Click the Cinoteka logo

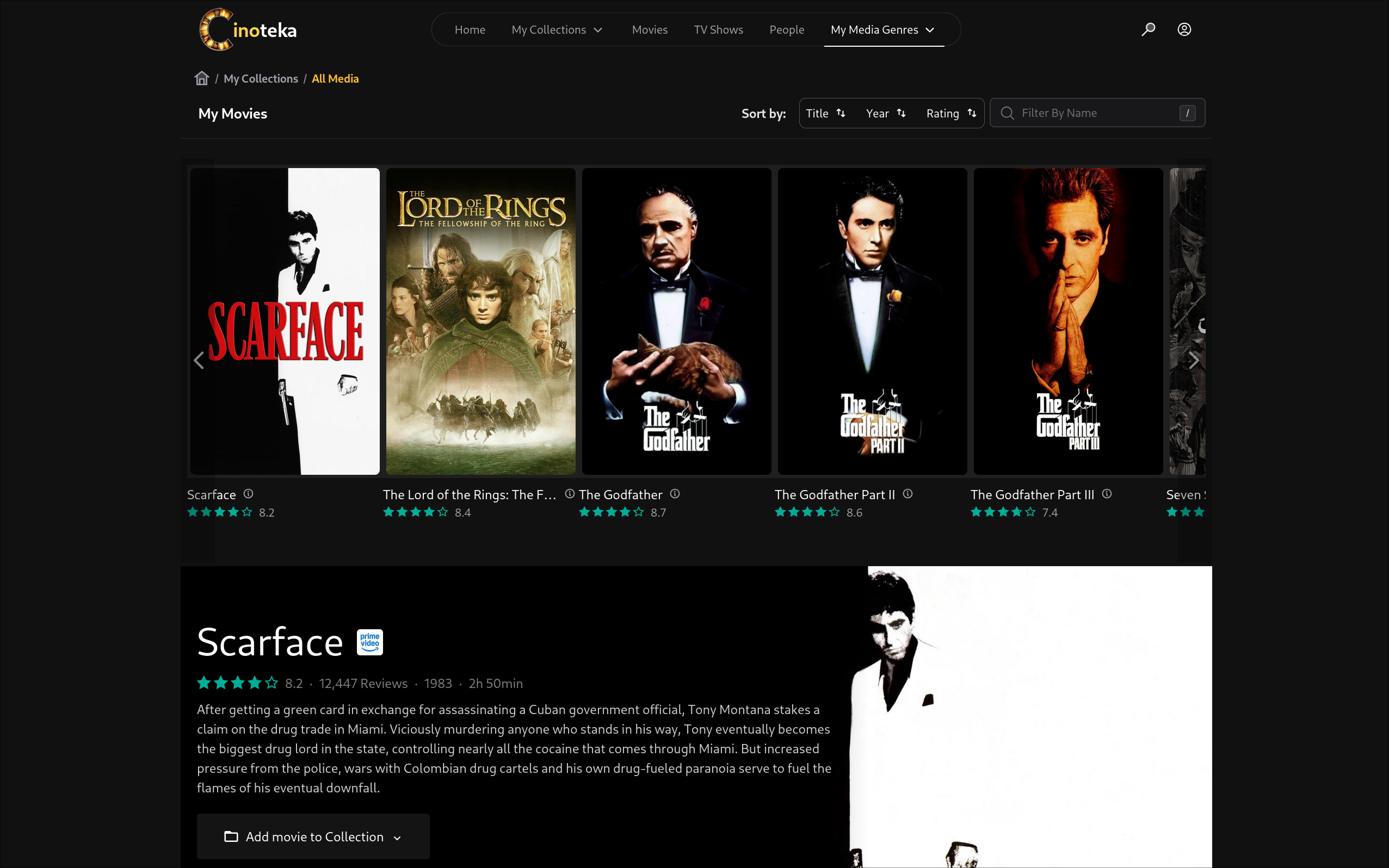coord(248,29)
